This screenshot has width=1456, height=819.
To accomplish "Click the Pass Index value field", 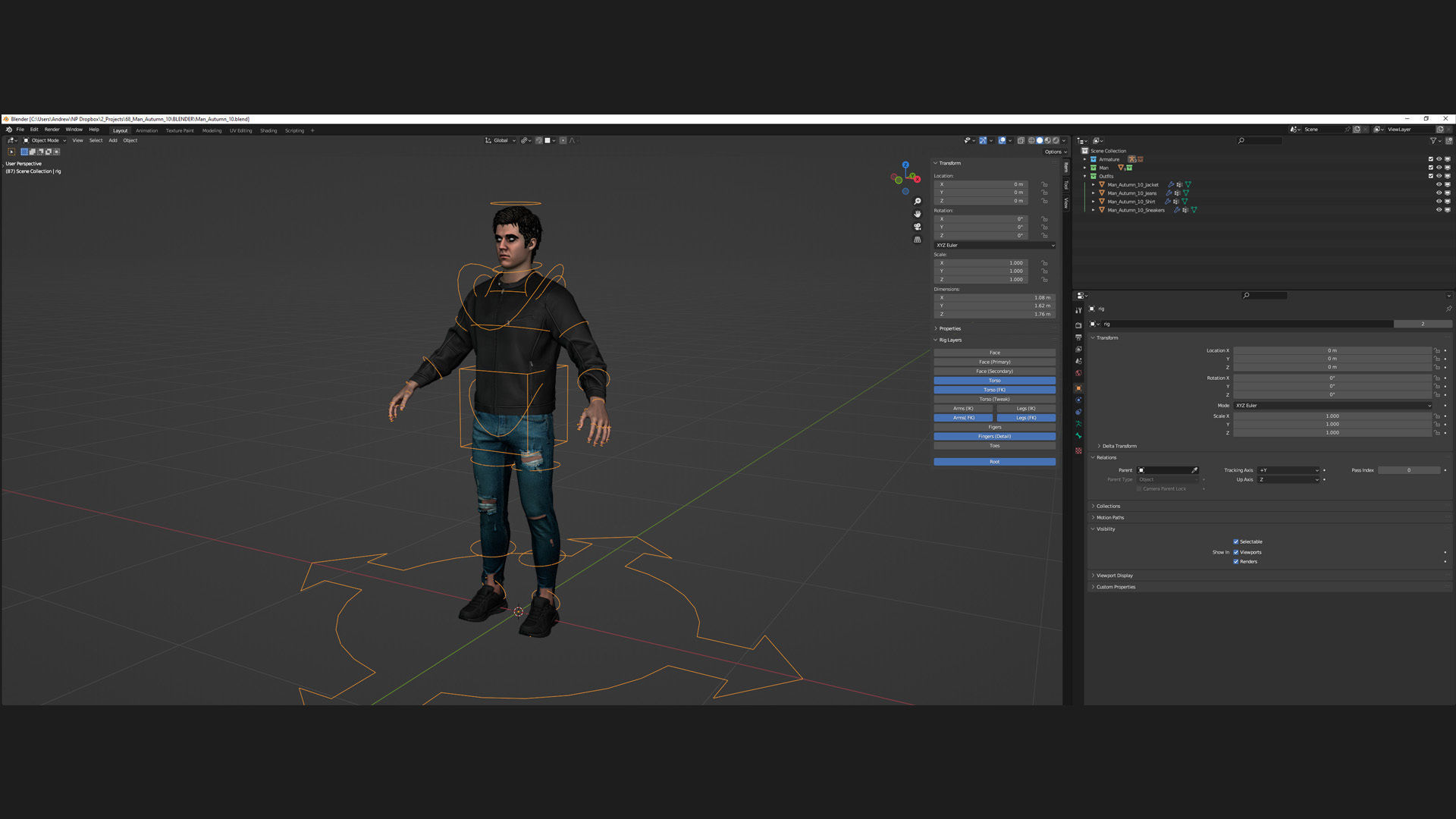I will coord(1408,470).
